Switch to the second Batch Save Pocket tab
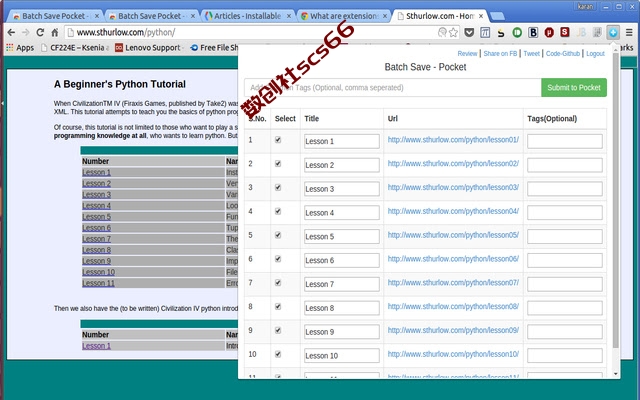 tap(152, 16)
